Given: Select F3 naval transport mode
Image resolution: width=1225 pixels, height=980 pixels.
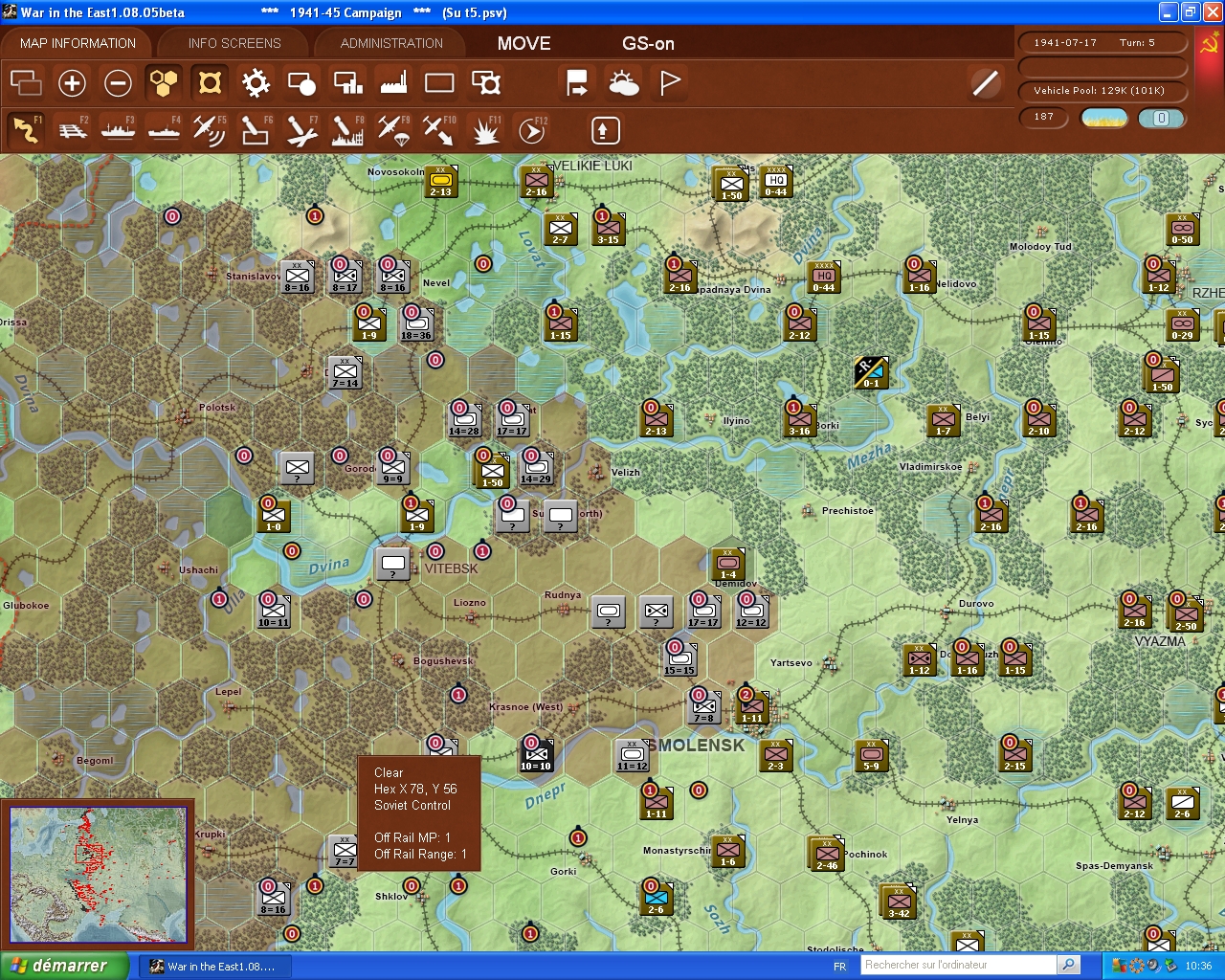Looking at the screenshot, I should pos(118,129).
